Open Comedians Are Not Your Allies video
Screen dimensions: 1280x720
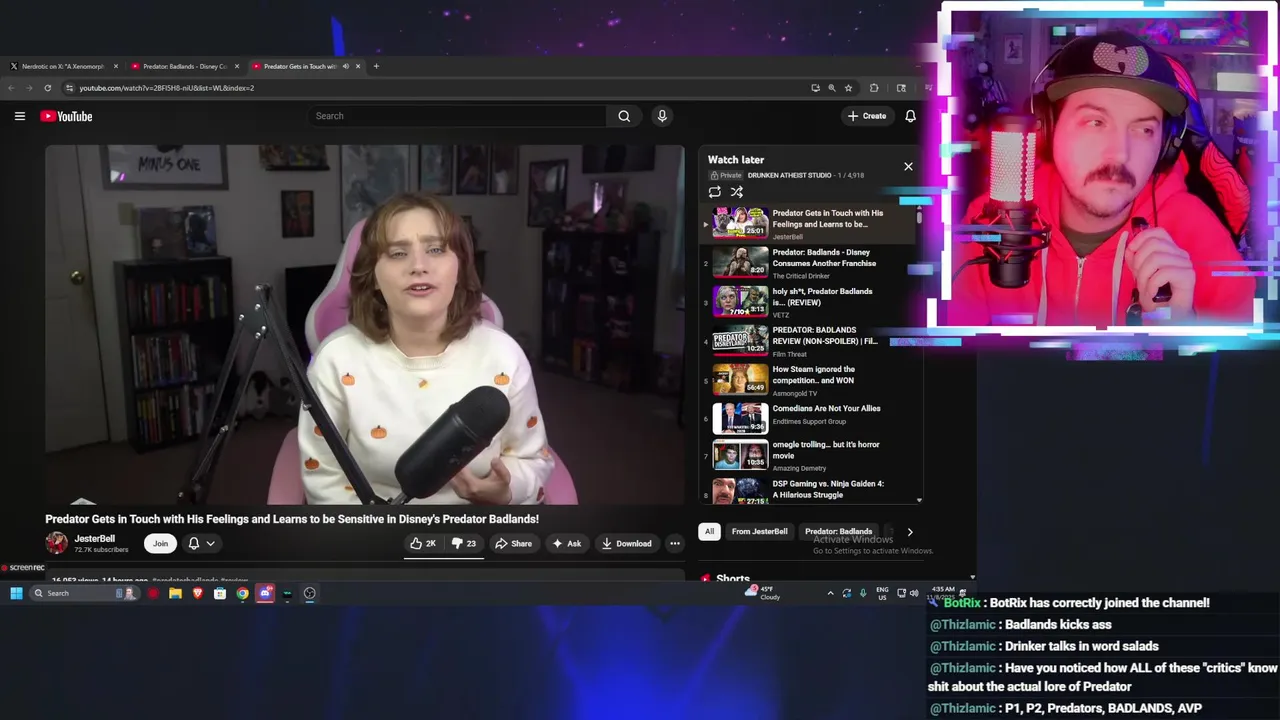point(808,419)
